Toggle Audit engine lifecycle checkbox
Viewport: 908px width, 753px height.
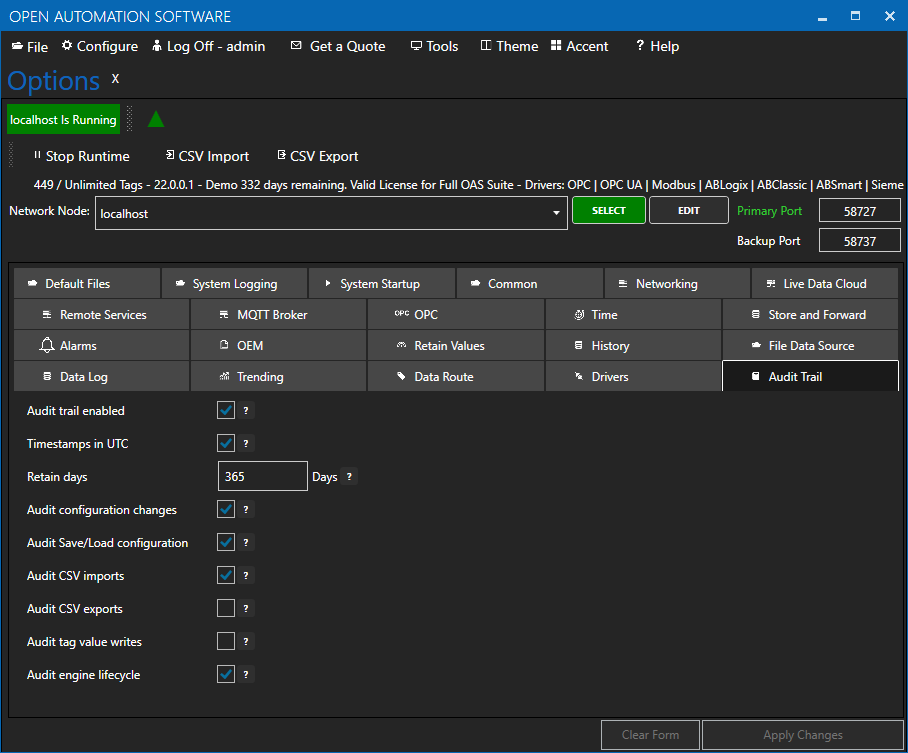(226, 674)
